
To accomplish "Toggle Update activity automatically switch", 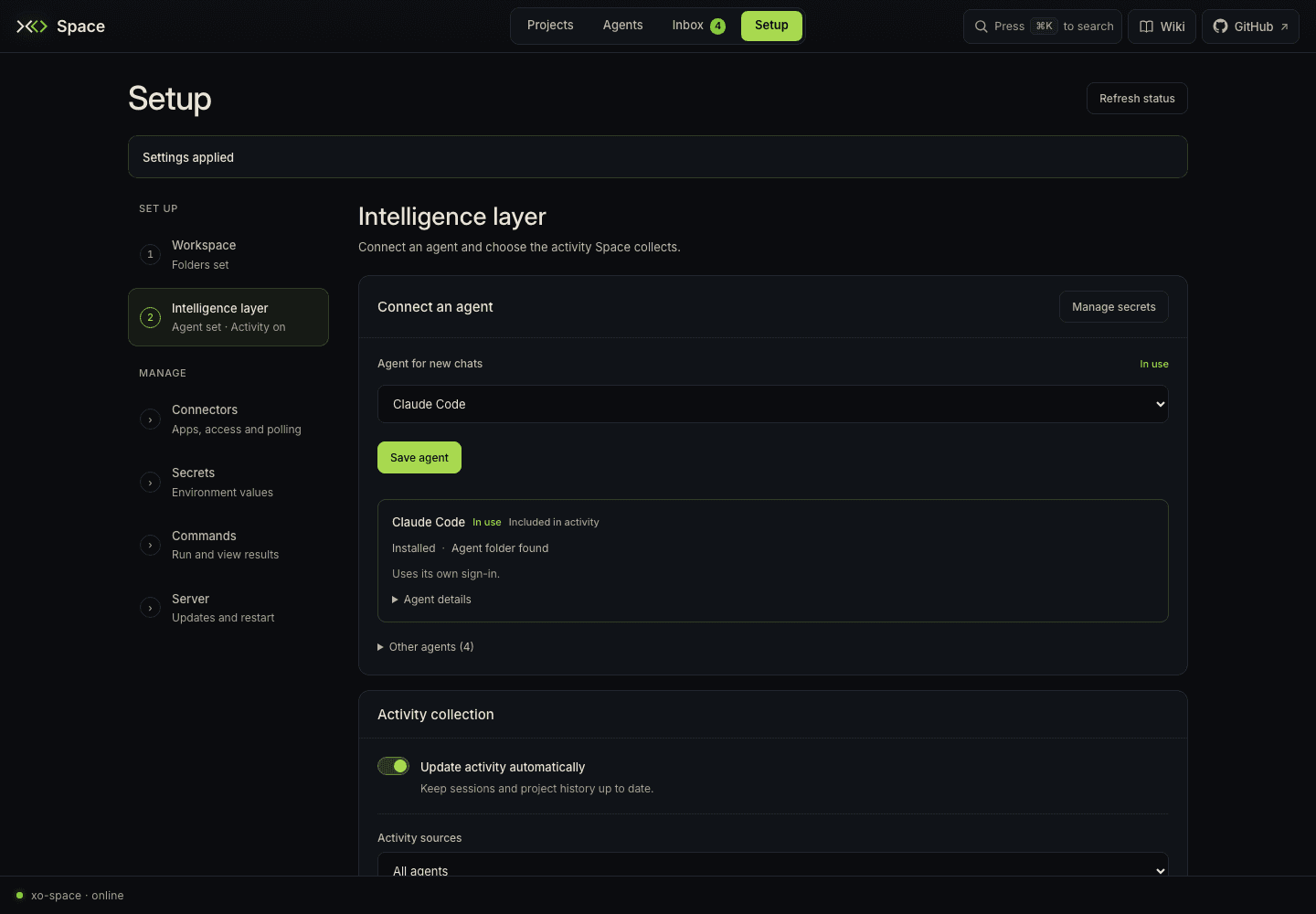I will (x=393, y=766).
